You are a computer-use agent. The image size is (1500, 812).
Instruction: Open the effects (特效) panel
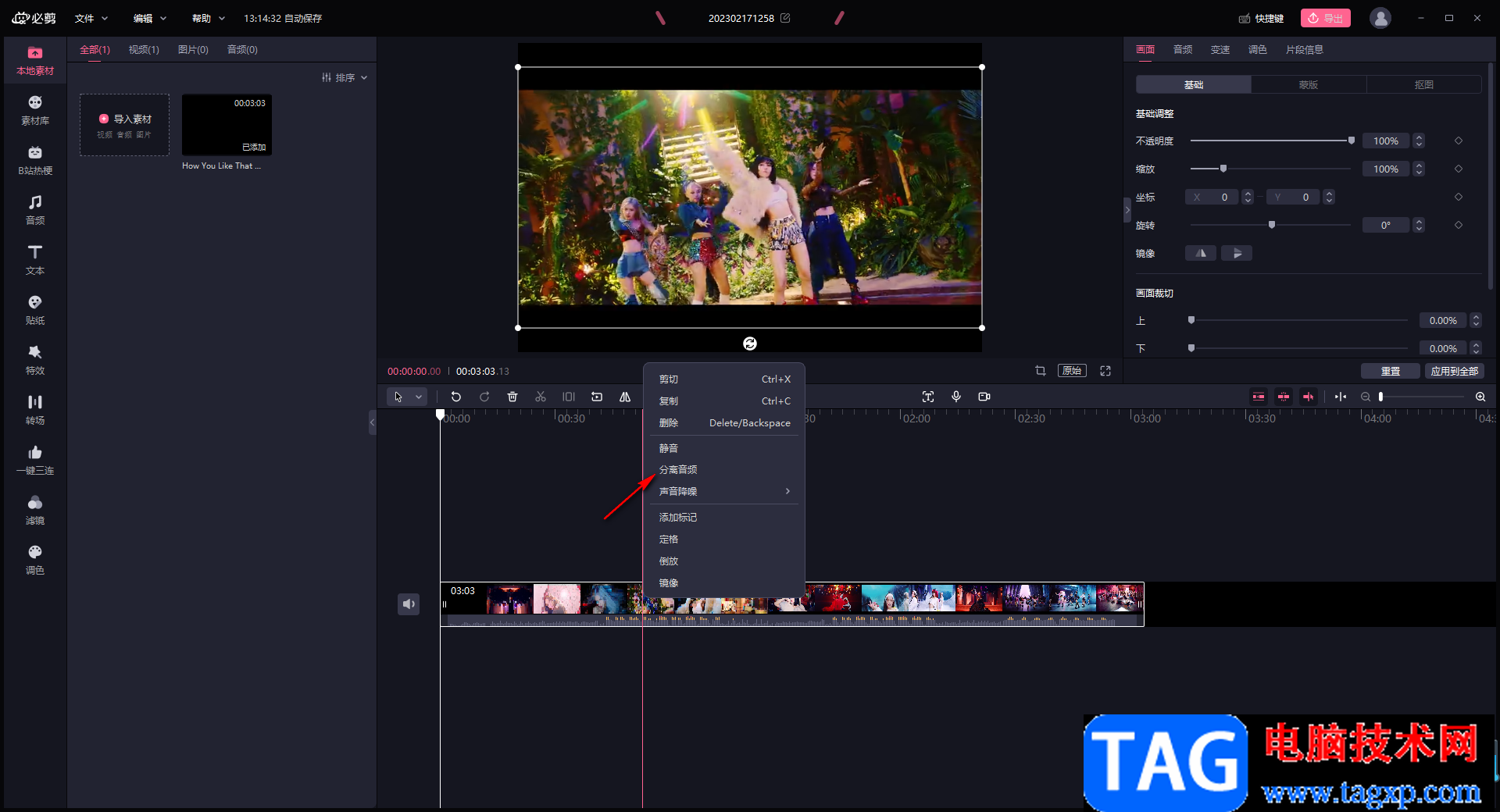coord(35,361)
